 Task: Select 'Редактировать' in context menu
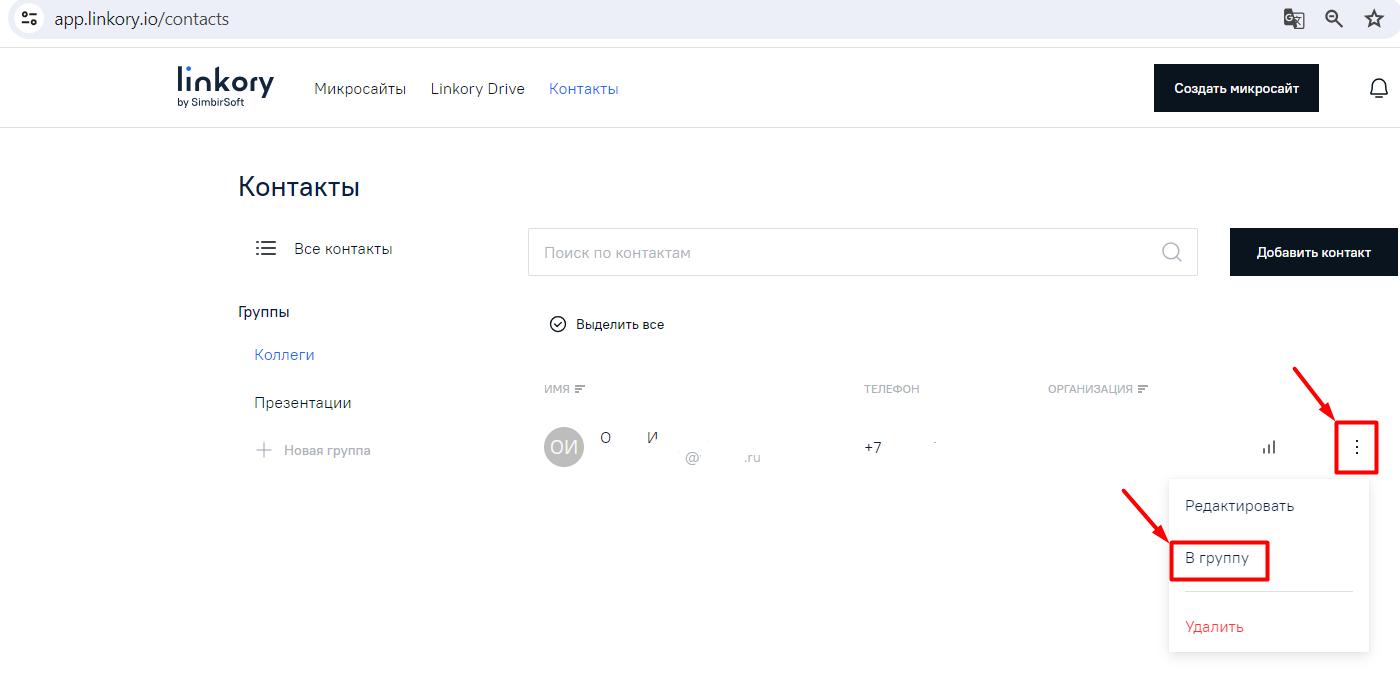click(1239, 506)
